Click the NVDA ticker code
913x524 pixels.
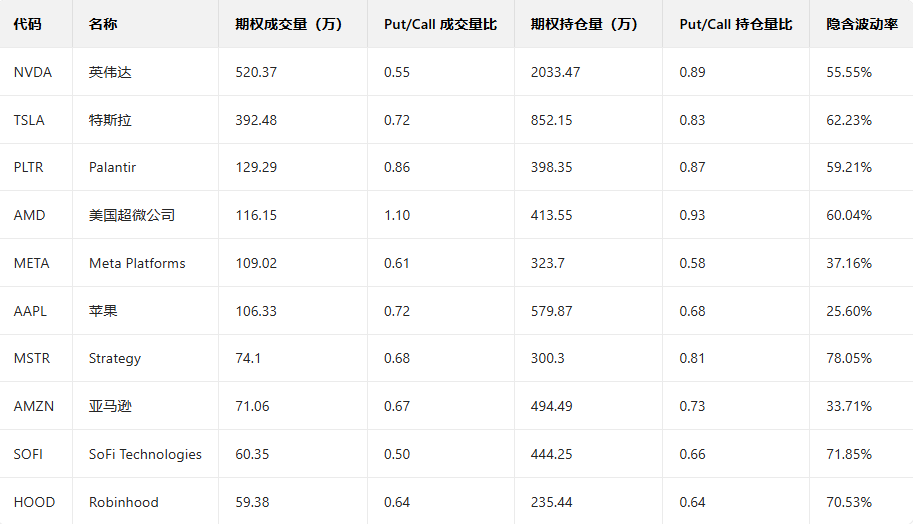click(x=33, y=72)
